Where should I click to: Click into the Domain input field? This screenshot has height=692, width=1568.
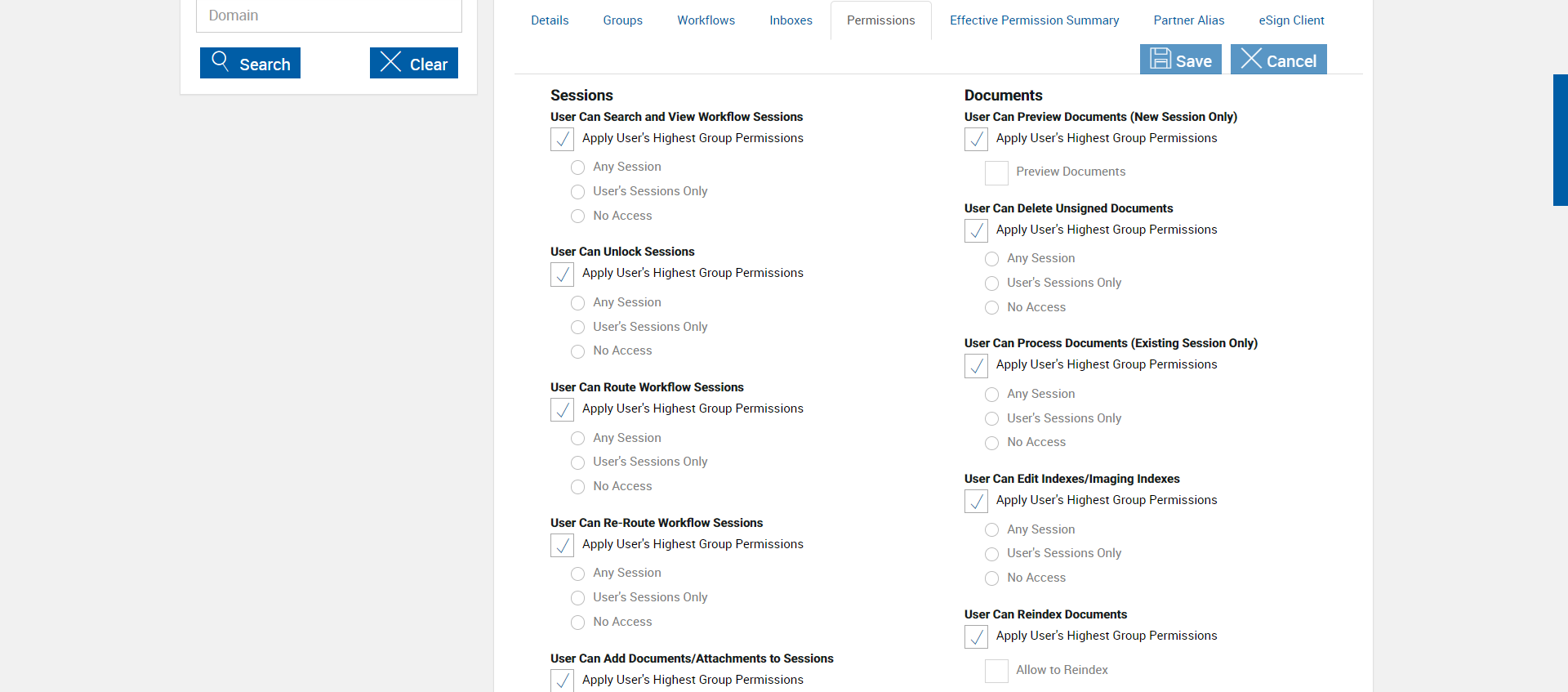tap(328, 16)
